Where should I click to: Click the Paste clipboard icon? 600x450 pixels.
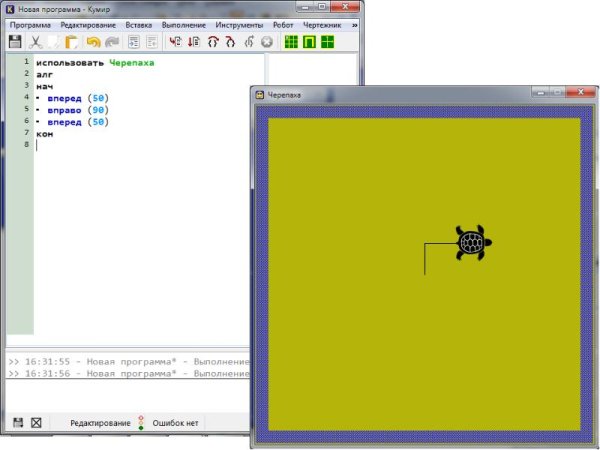[x=71, y=42]
